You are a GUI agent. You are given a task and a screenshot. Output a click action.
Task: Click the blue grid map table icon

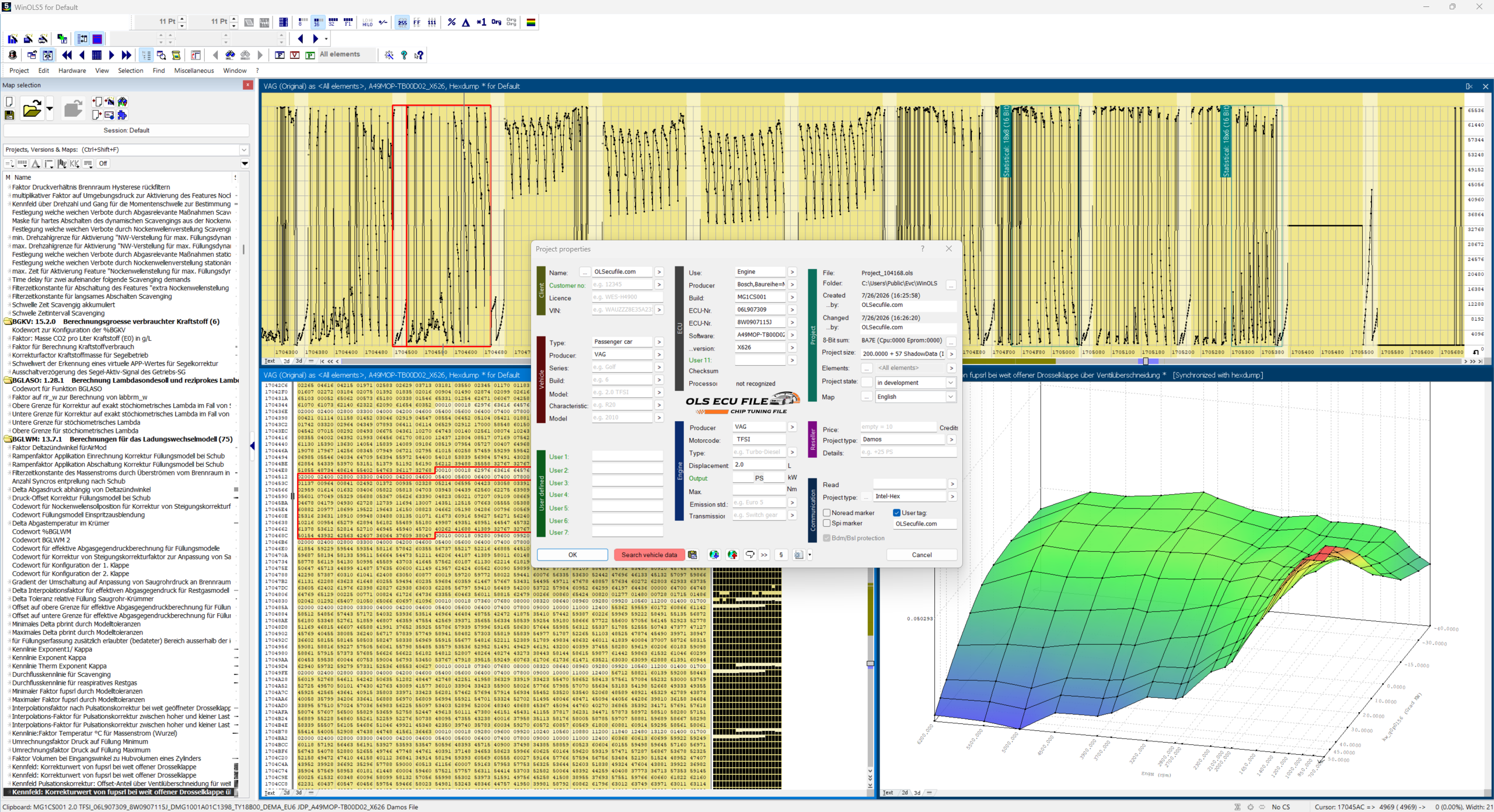point(97,55)
